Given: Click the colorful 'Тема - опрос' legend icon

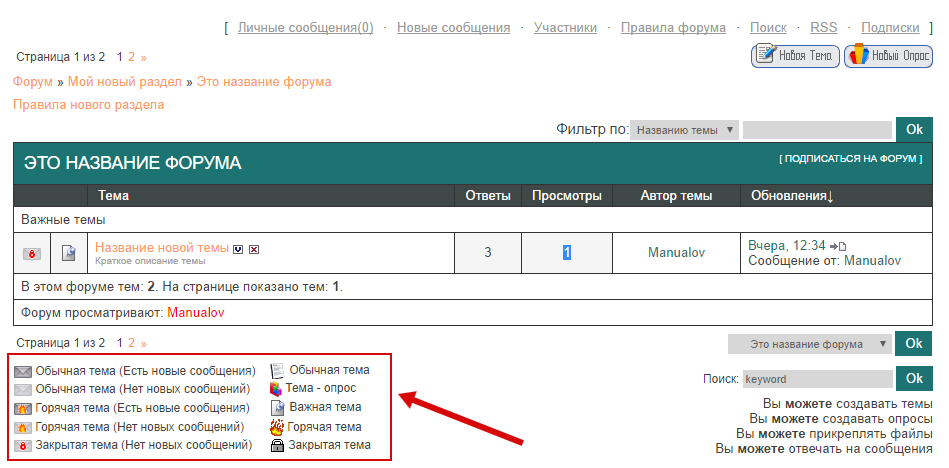Looking at the screenshot, I should 276,388.
